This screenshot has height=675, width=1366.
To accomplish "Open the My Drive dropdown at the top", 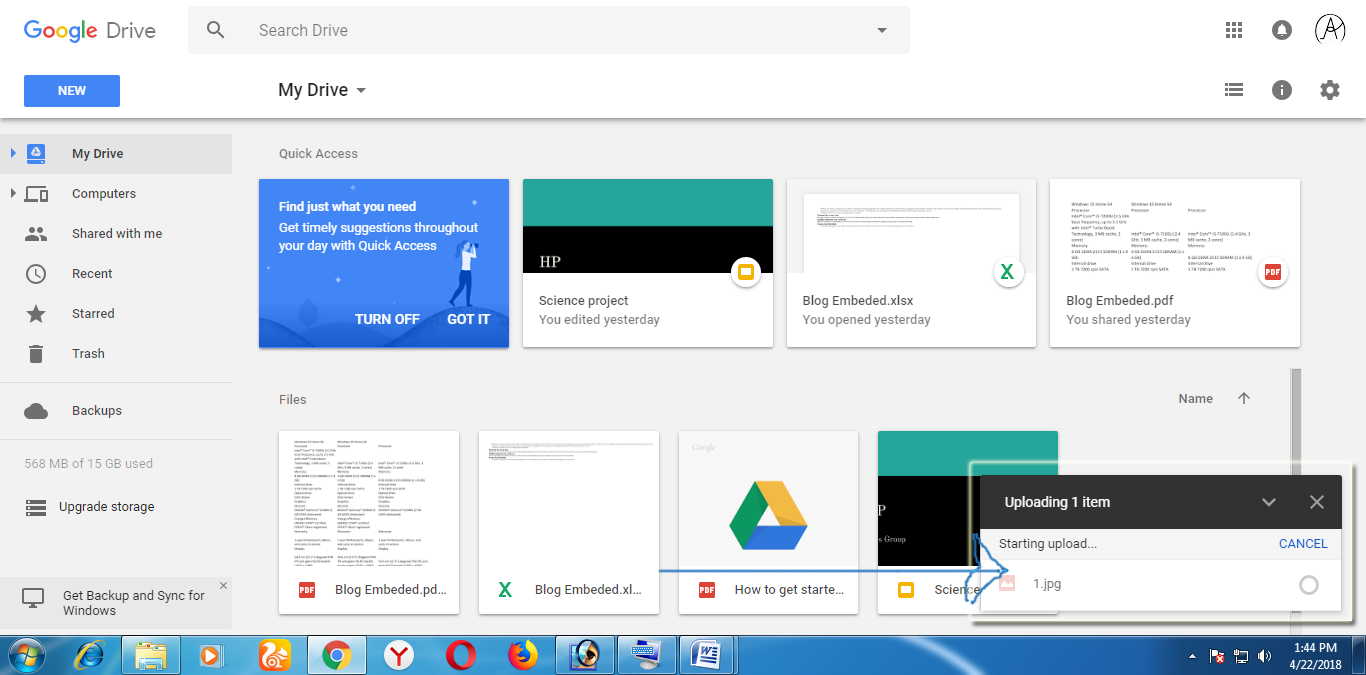I will [x=322, y=90].
